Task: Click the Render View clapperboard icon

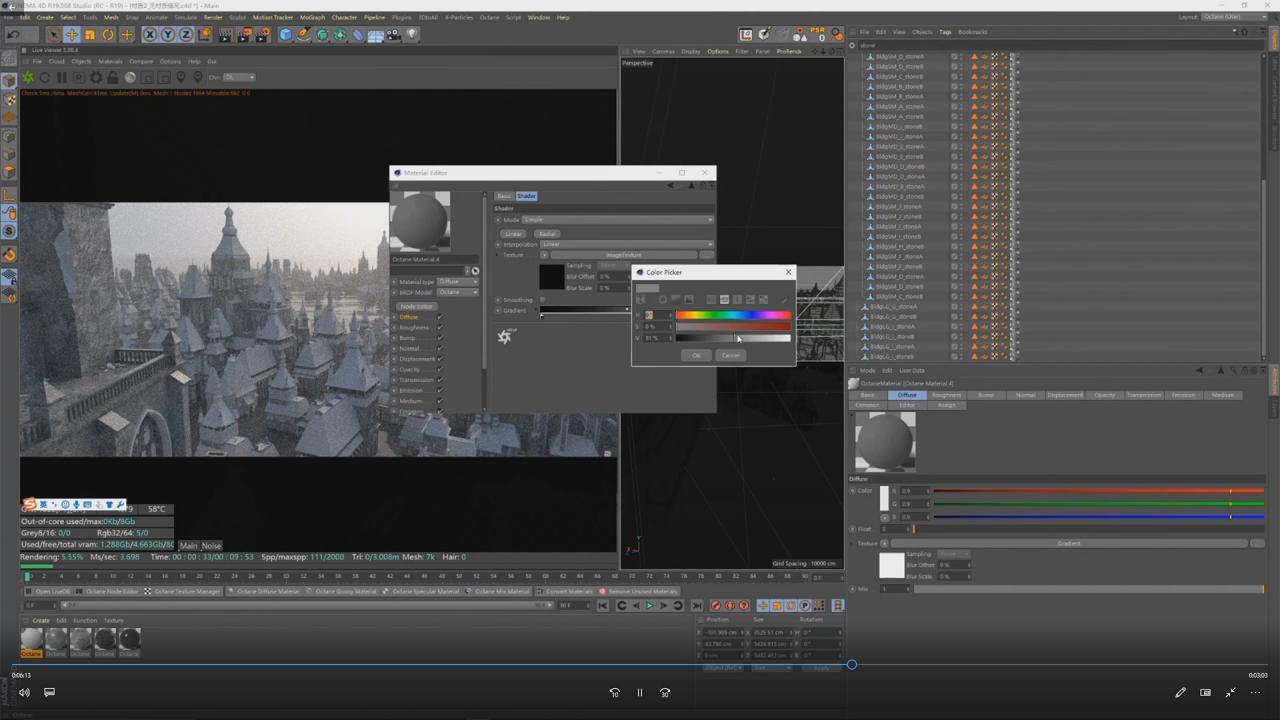Action: coord(226,35)
